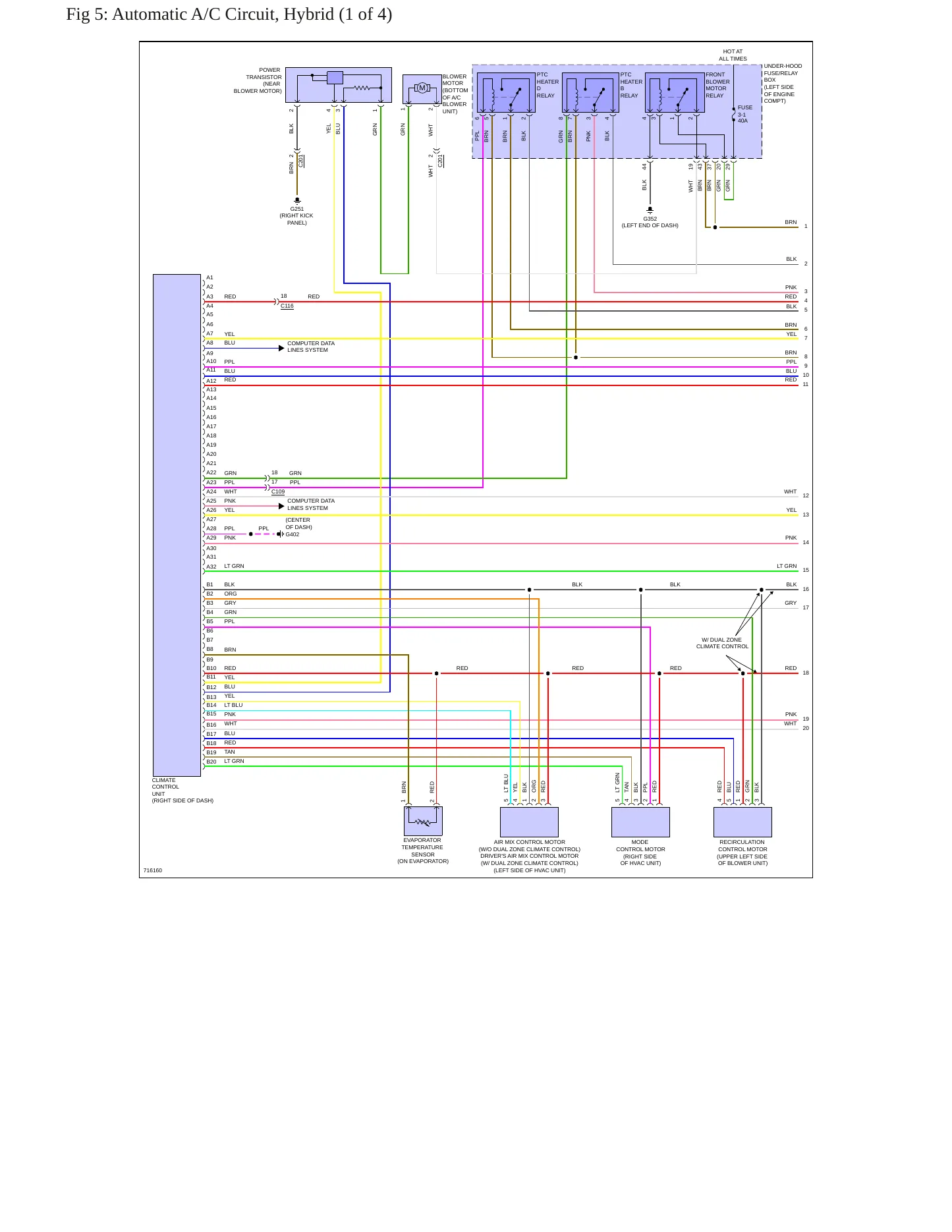952x1232 pixels.
Task: Click the W/ dual zone climate control note
Action: click(722, 643)
